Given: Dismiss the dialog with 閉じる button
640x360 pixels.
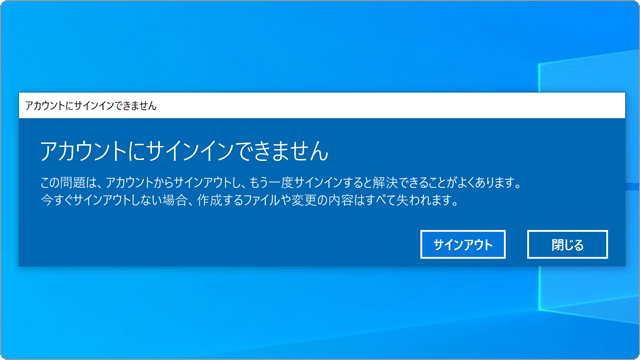Looking at the screenshot, I should pos(567,244).
